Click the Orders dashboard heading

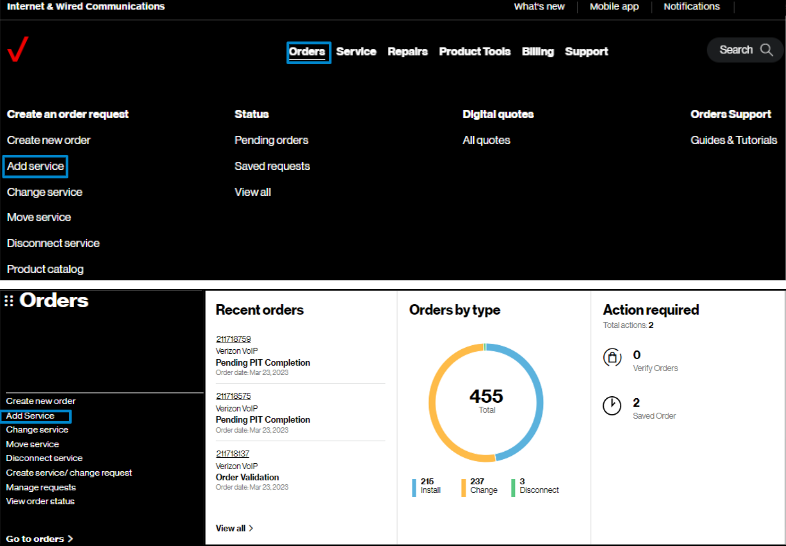pos(54,301)
